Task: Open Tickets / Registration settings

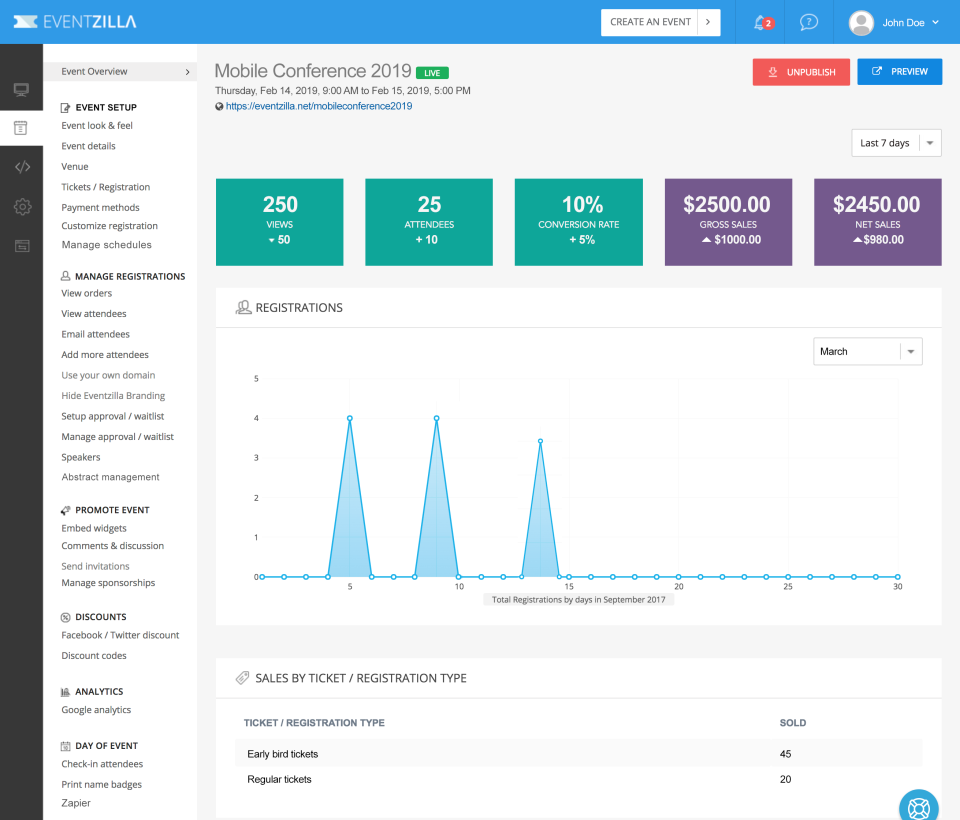Action: (x=105, y=187)
